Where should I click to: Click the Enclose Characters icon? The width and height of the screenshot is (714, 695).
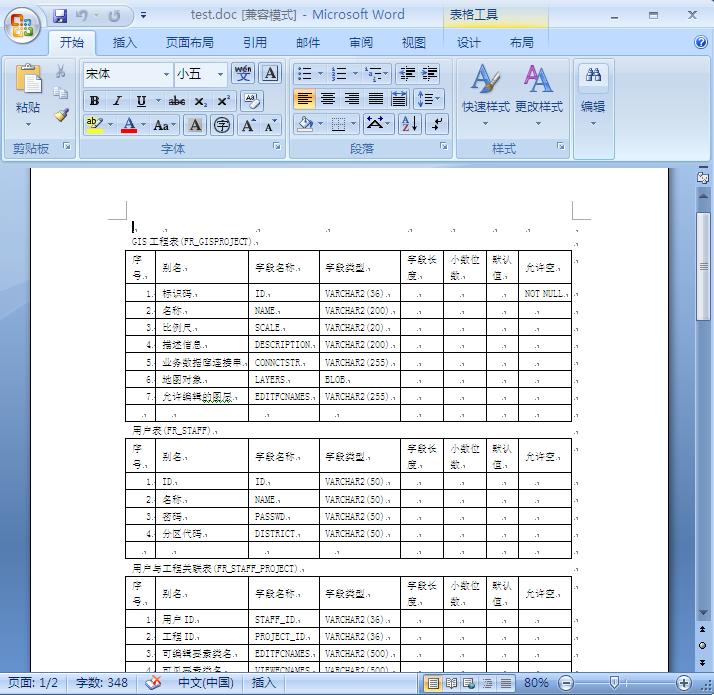coord(222,125)
